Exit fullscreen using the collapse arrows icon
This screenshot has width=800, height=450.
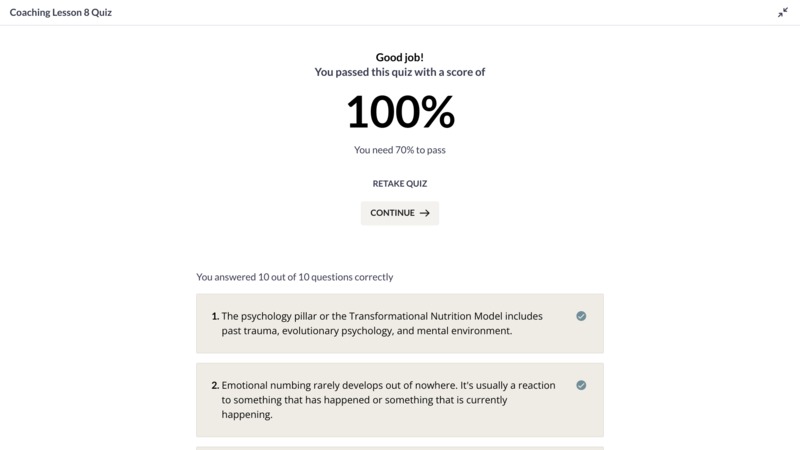[x=783, y=13]
